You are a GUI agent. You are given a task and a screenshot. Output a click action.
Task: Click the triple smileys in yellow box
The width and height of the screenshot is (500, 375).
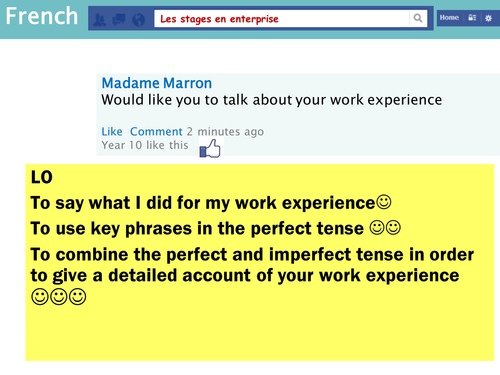(59, 296)
